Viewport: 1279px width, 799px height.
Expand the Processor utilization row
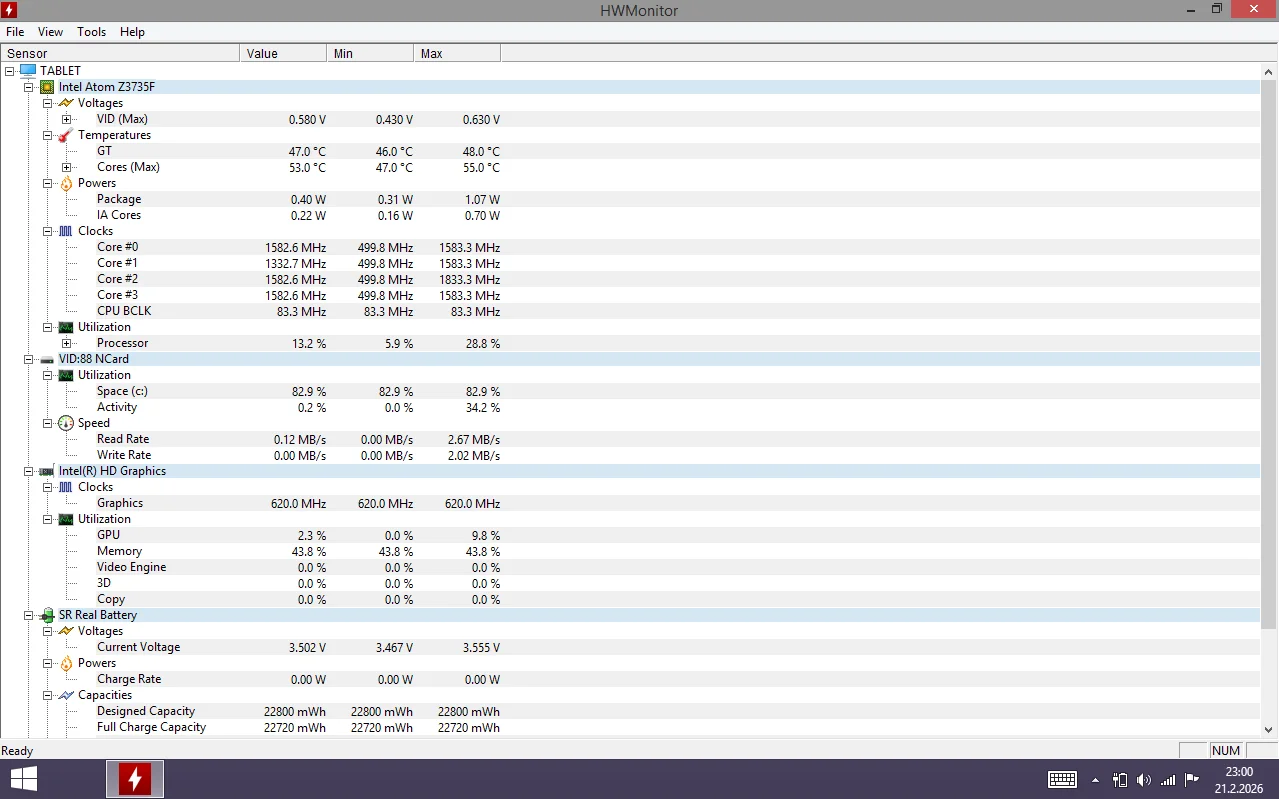pyautogui.click(x=67, y=343)
